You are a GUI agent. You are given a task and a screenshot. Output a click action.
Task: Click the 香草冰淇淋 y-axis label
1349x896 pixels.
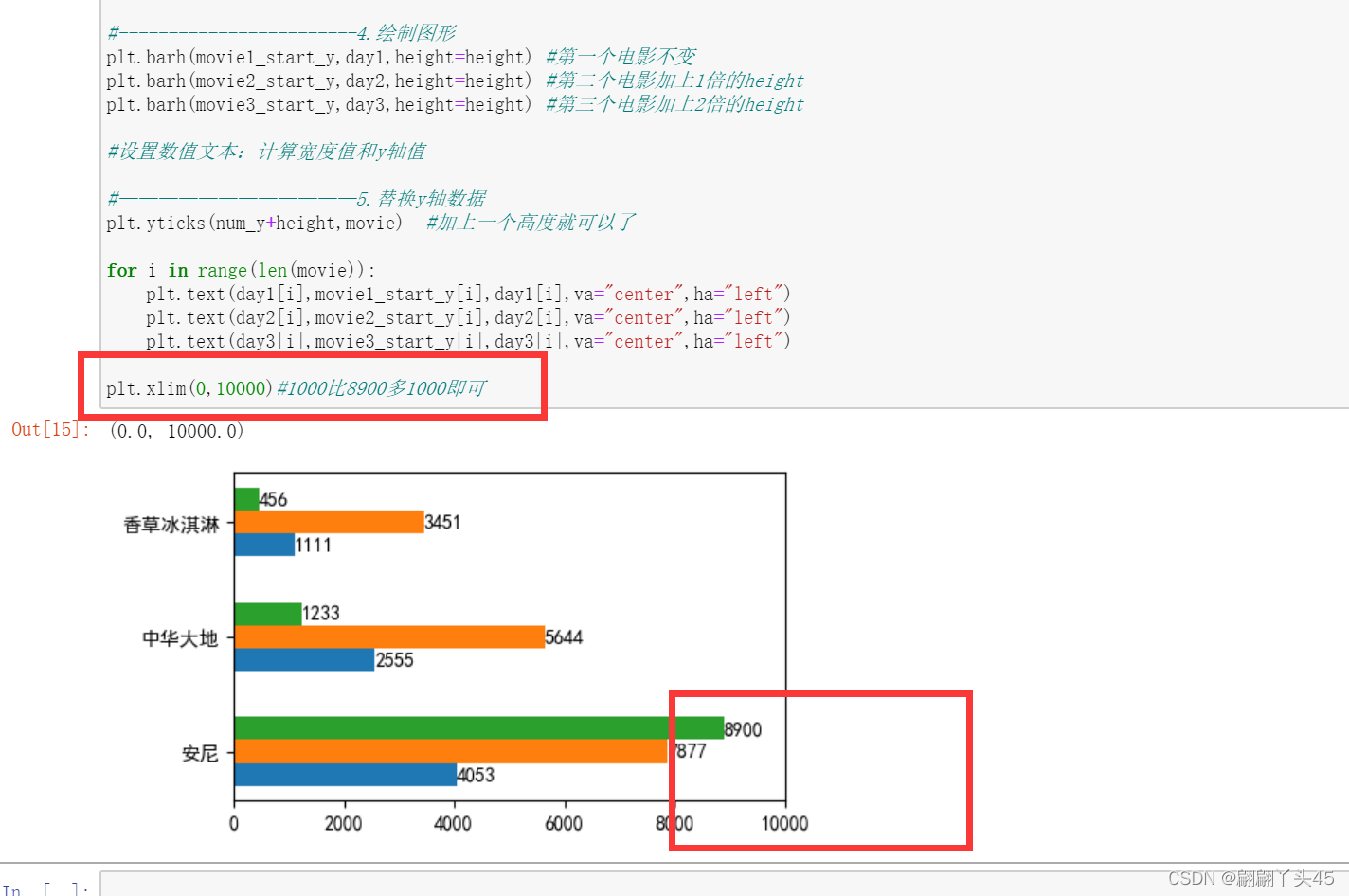coord(171,525)
